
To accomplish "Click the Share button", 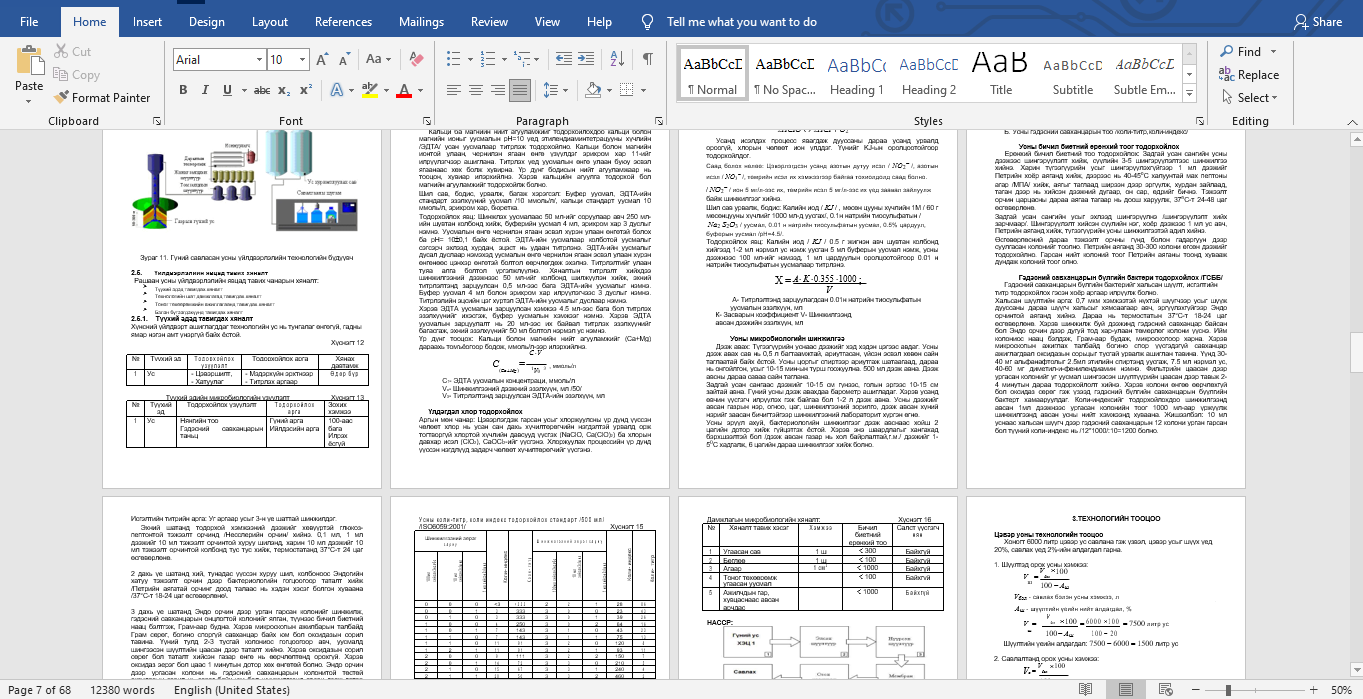I will click(1317, 21).
